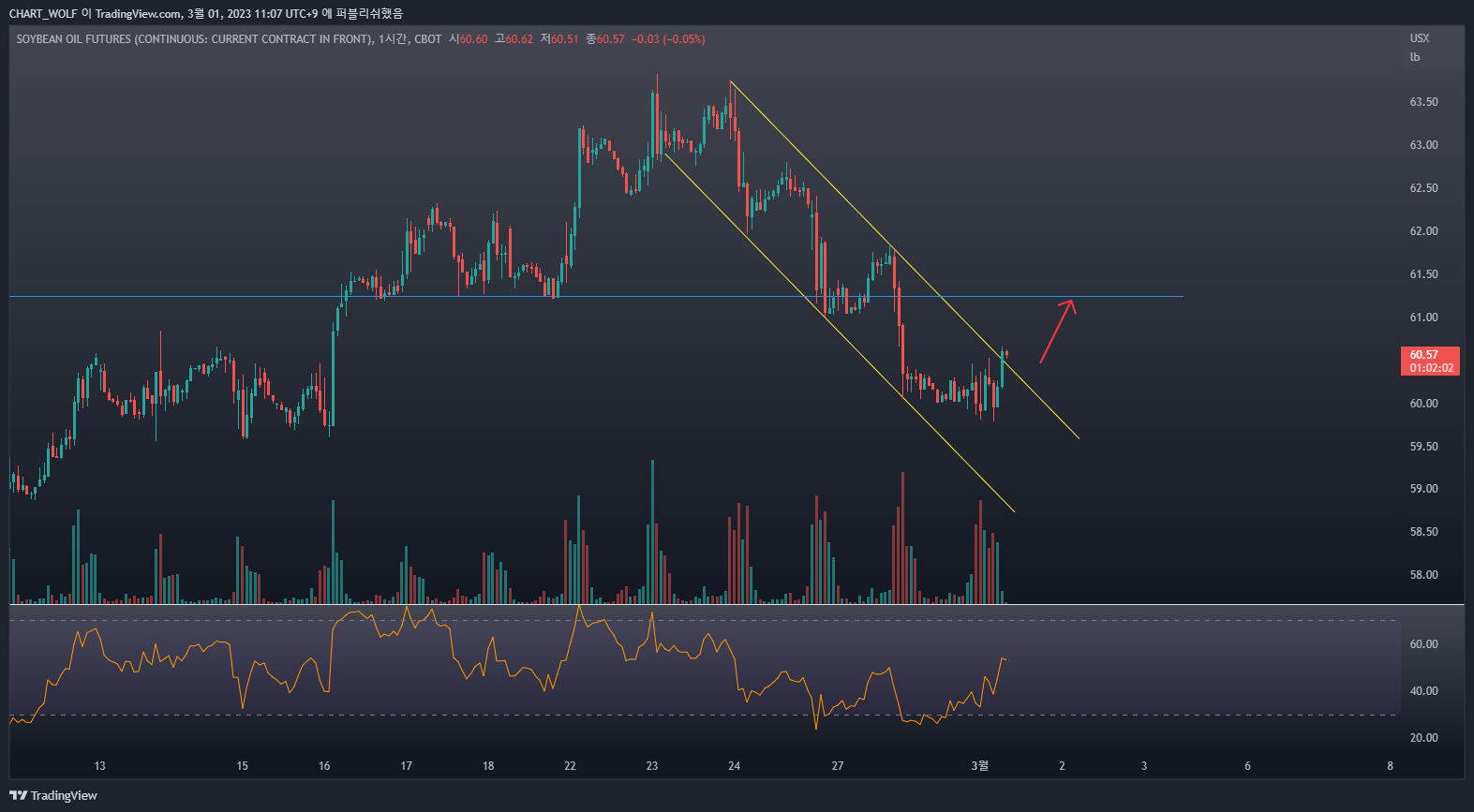Click the TradingView logo at bottom left
The width and height of the screenshot is (1474, 812).
[x=53, y=795]
